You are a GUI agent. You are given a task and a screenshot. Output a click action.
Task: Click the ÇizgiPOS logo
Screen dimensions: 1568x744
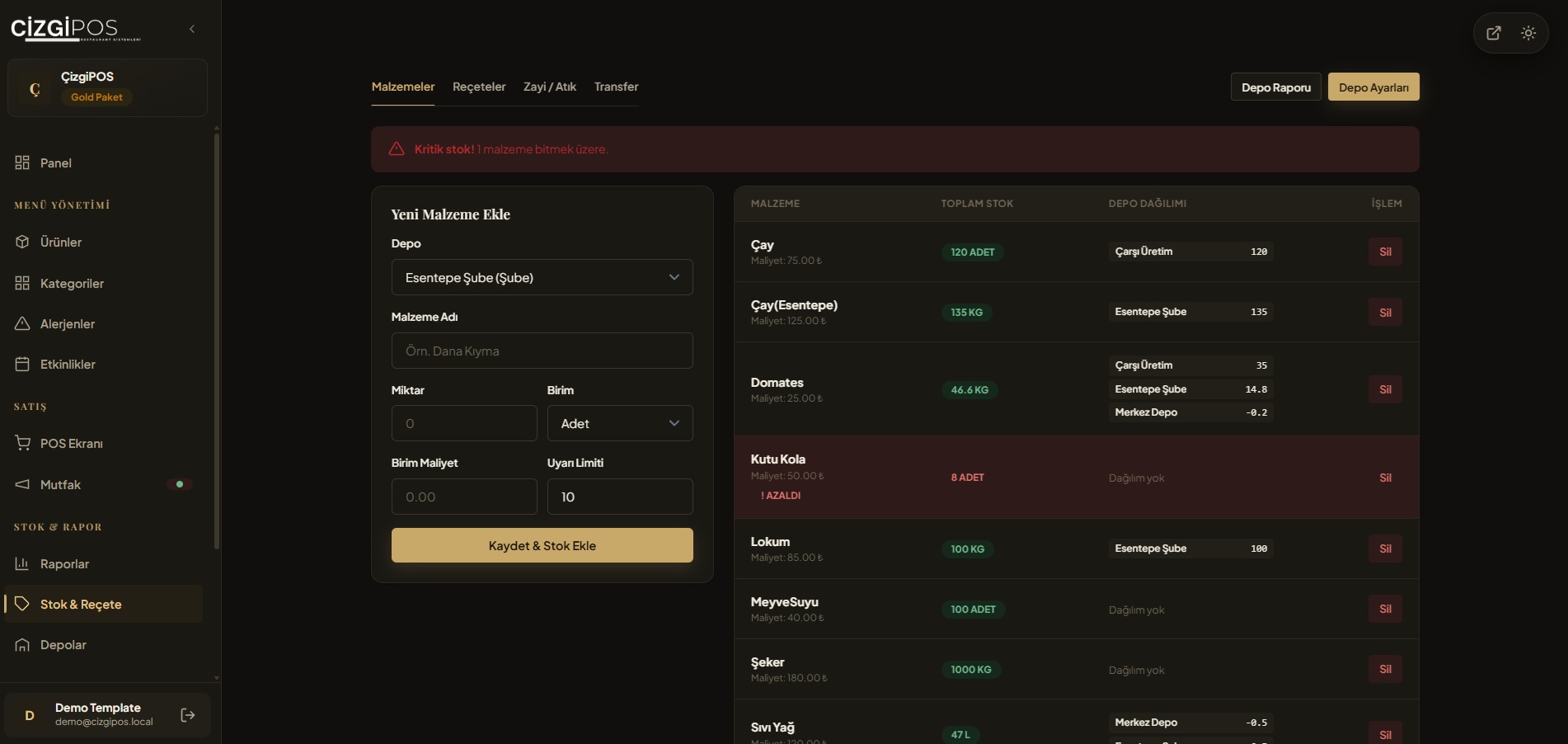75,29
